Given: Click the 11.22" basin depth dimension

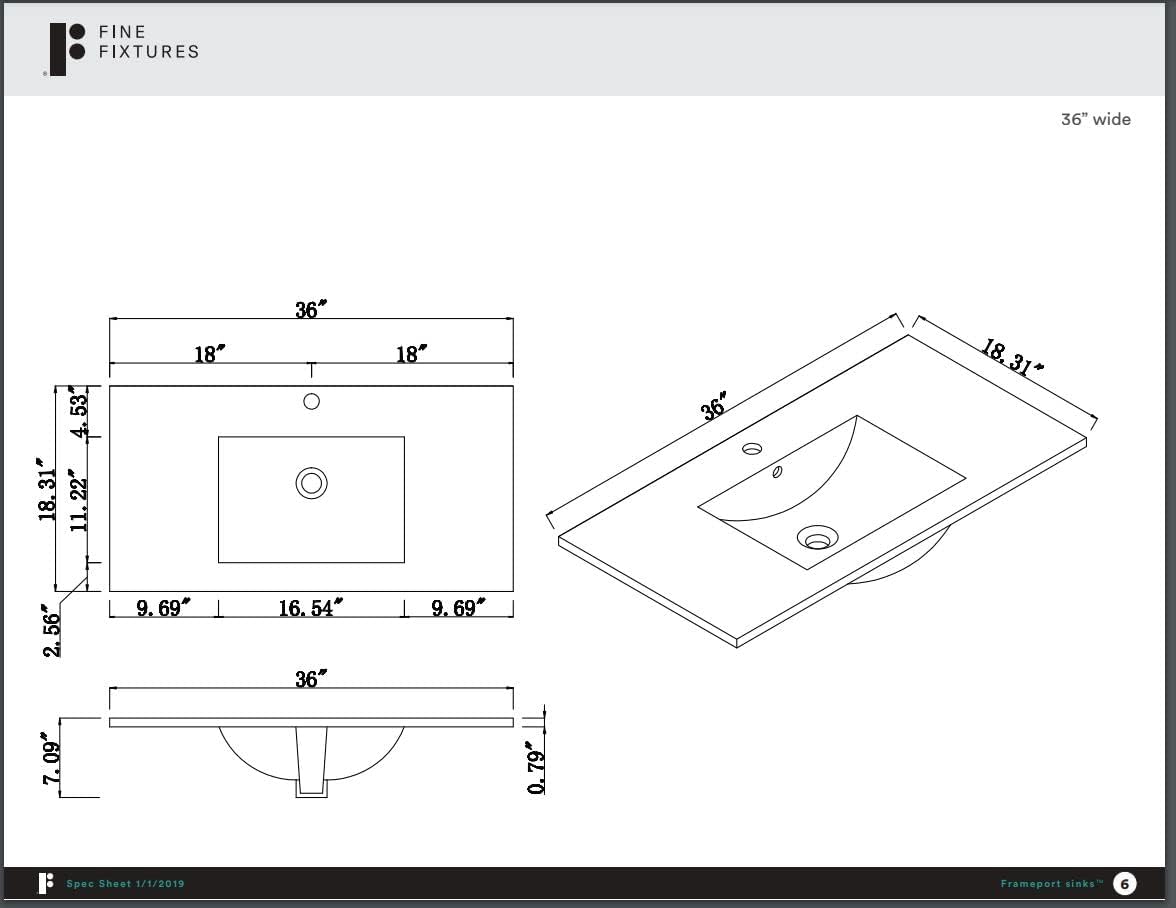Looking at the screenshot, I should 79,500.
